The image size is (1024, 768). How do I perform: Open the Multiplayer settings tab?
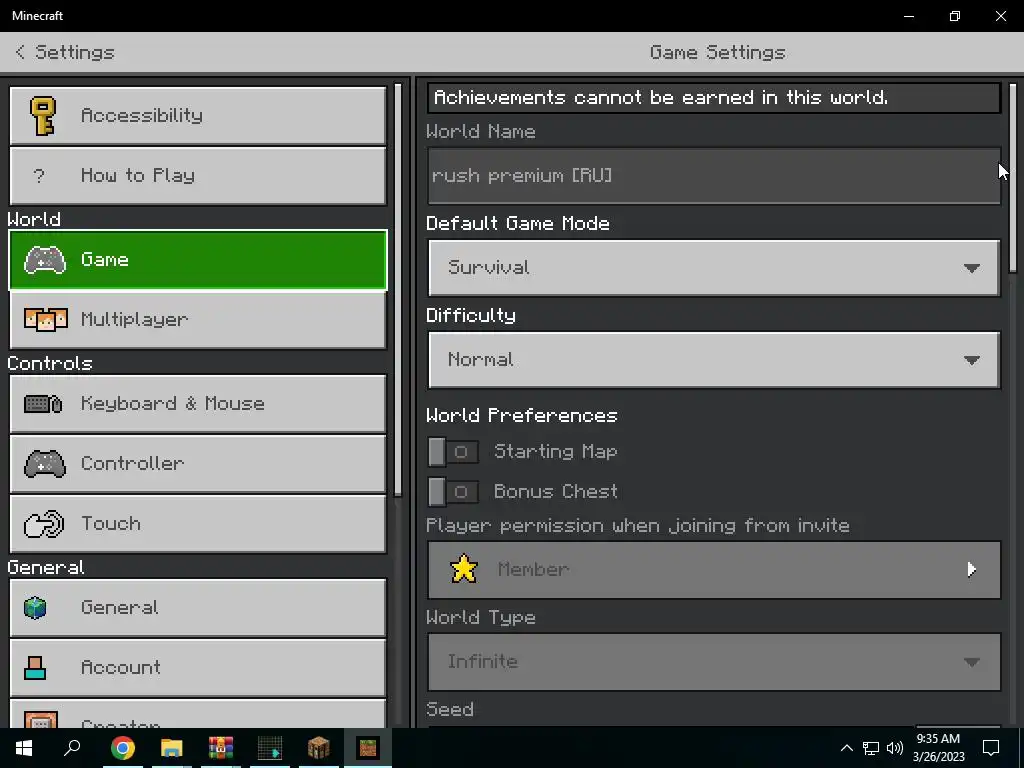click(198, 320)
